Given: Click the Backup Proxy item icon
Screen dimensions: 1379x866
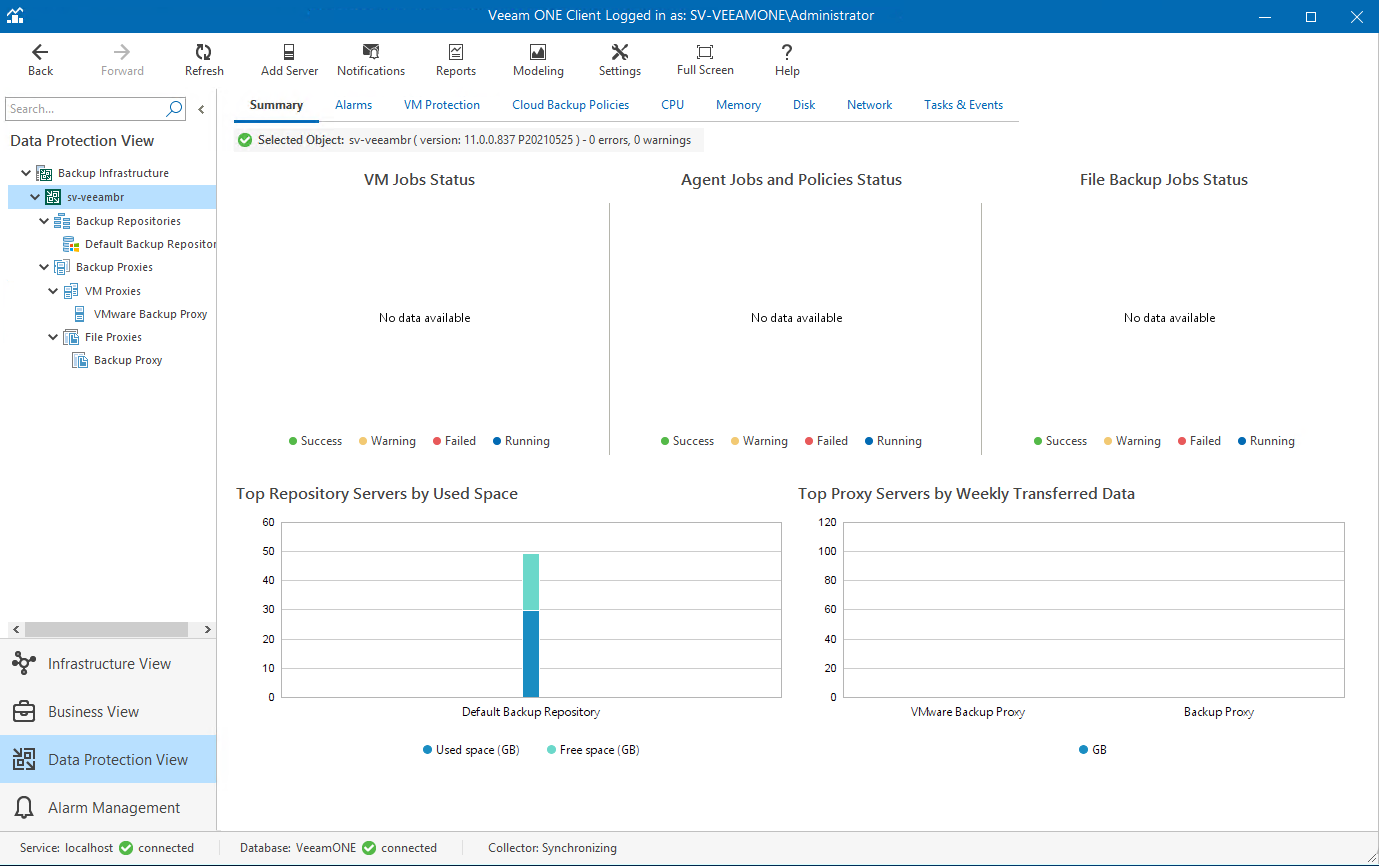Looking at the screenshot, I should tap(80, 360).
